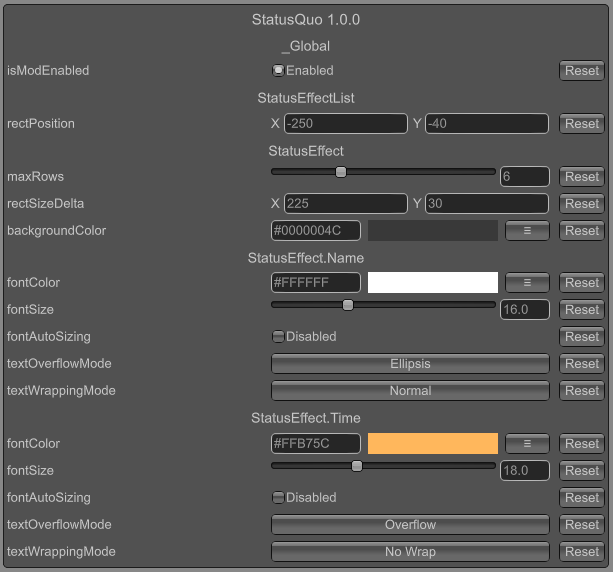Reset StatusEffect.Name textOverflowMode

[x=582, y=364]
